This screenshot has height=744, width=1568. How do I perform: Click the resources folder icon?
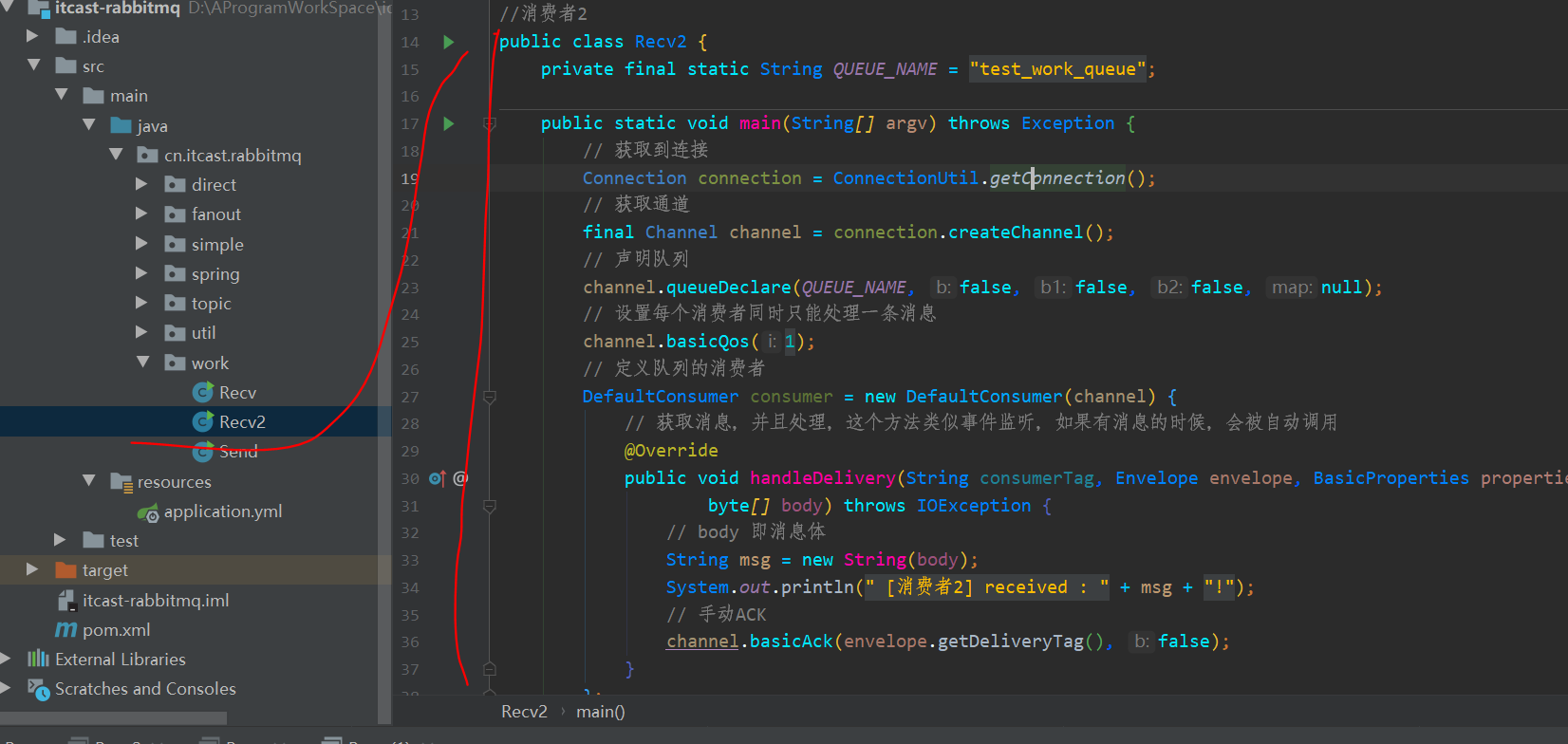[121, 482]
